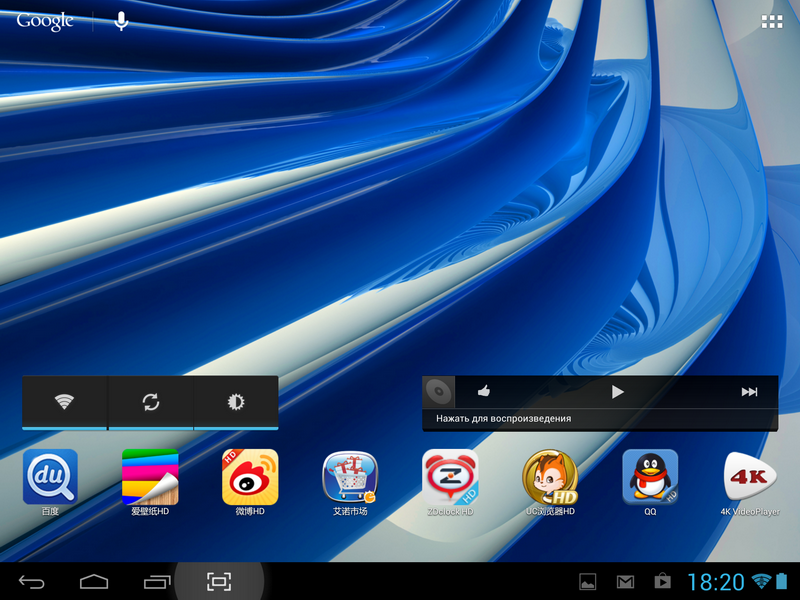Tap the battery status icon
This screenshot has height=600, width=800.
pos(782,581)
